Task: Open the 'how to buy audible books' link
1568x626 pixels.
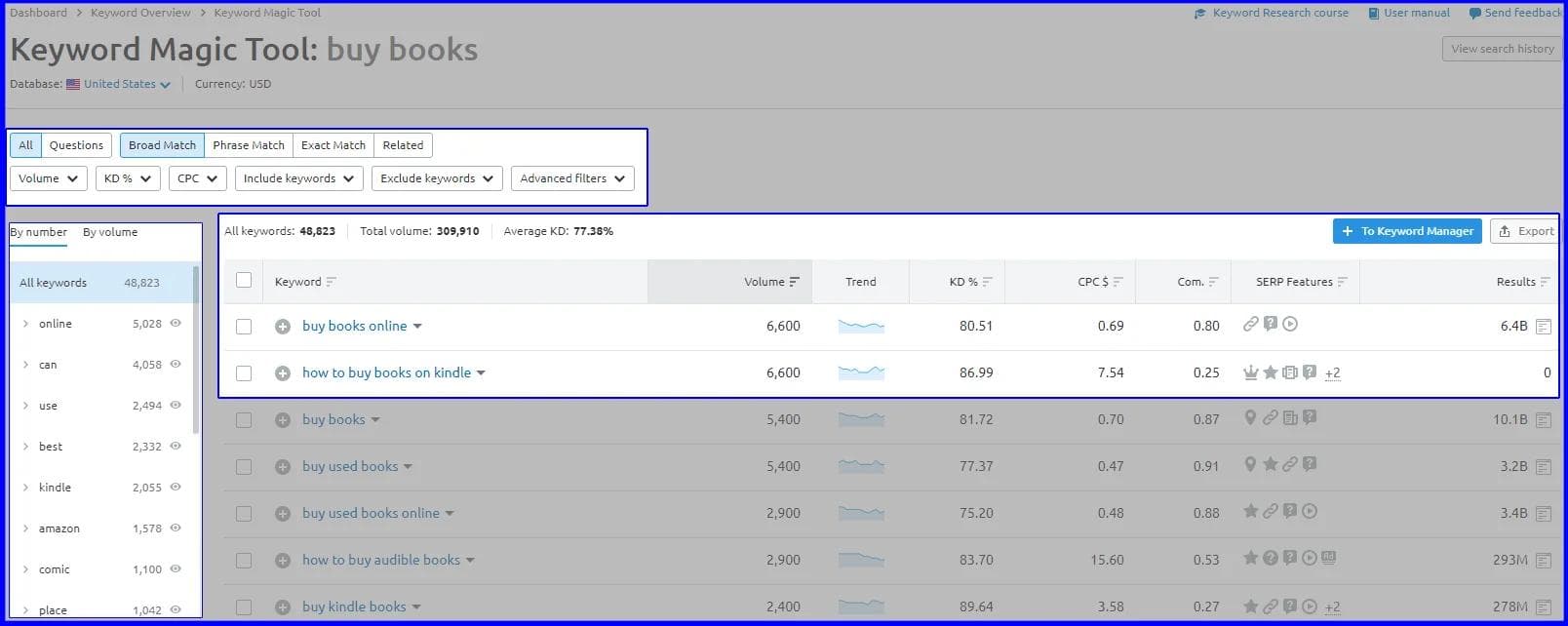Action: (380, 560)
